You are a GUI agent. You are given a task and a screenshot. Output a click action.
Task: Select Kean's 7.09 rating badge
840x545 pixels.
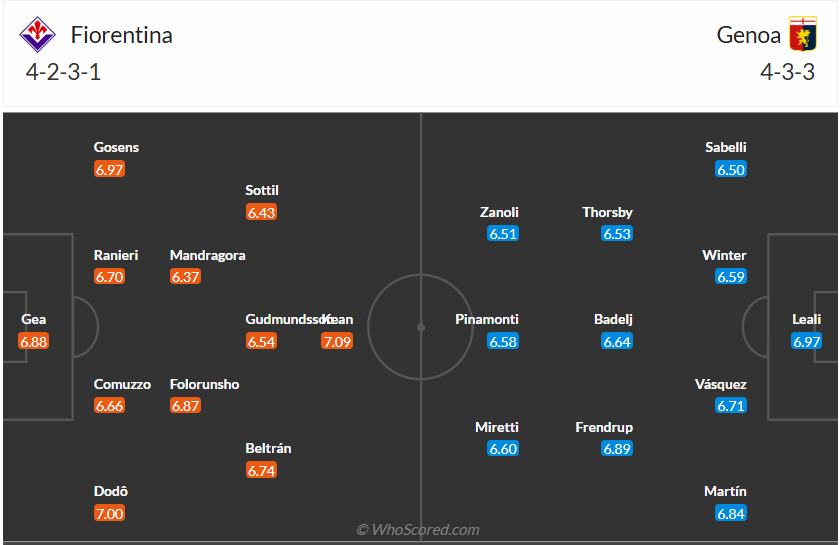tap(337, 341)
